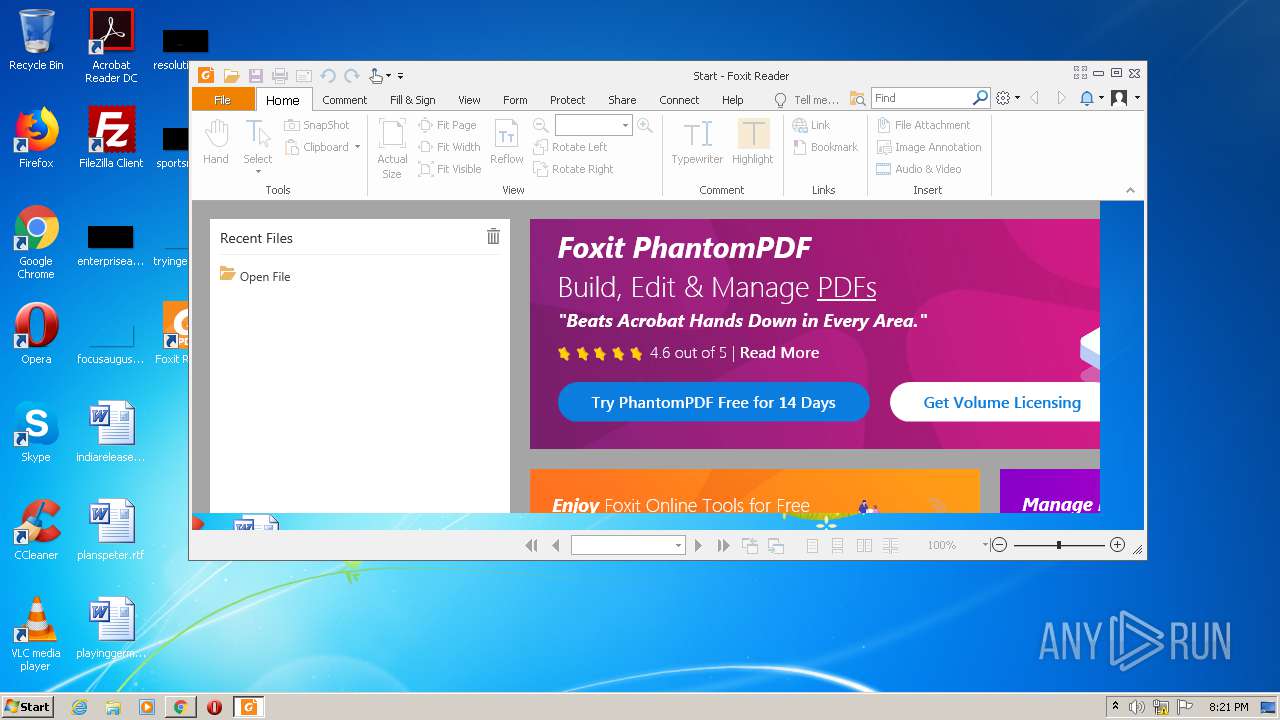Click the Print icon in quick access toolbar
Viewport: 1280px width, 720px height.
tap(280, 76)
